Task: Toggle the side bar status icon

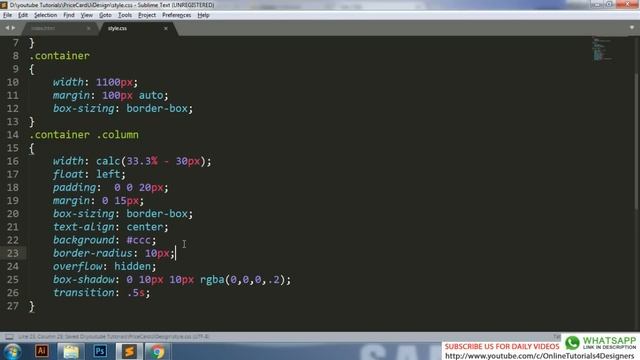Action: [9, 337]
